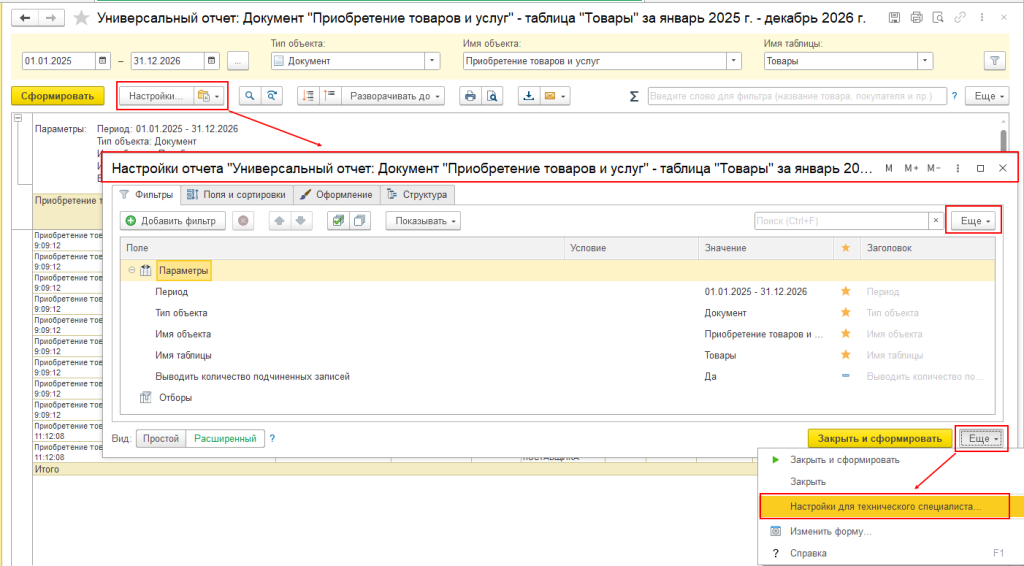Select the Расширенный view mode
The width and height of the screenshot is (1024, 566).
tap(224, 438)
